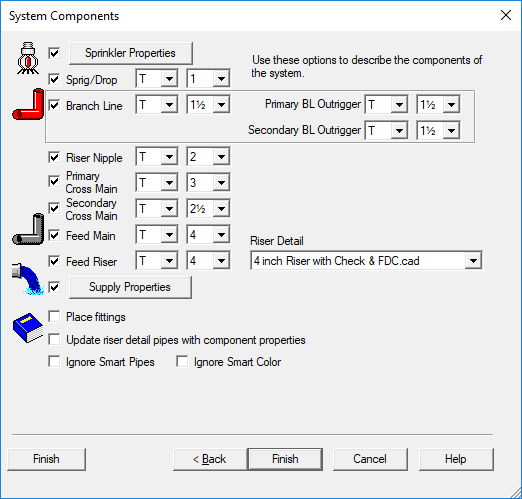Click 'Secondary BL Outrigger' label text
This screenshot has height=499, width=522.
304,130
